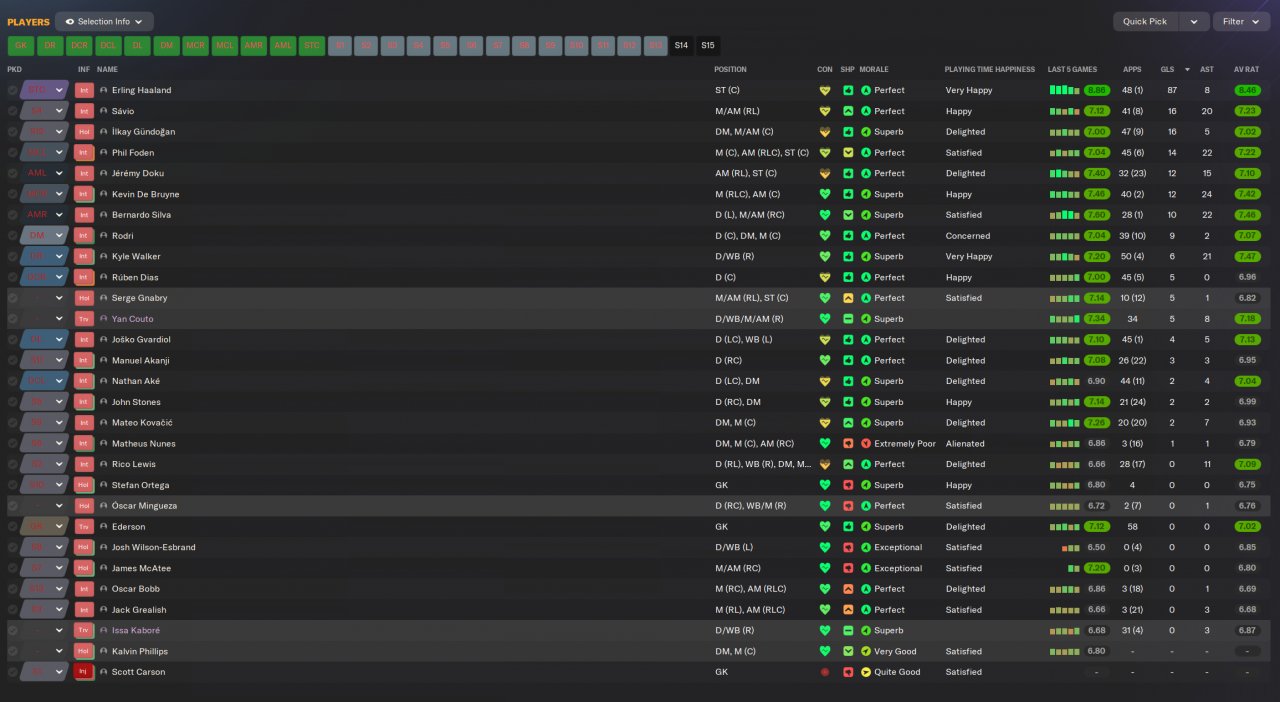Viewport: 1280px width, 702px height.
Task: Click İlkay Gündoğan's morale icon
Action: click(x=866, y=132)
